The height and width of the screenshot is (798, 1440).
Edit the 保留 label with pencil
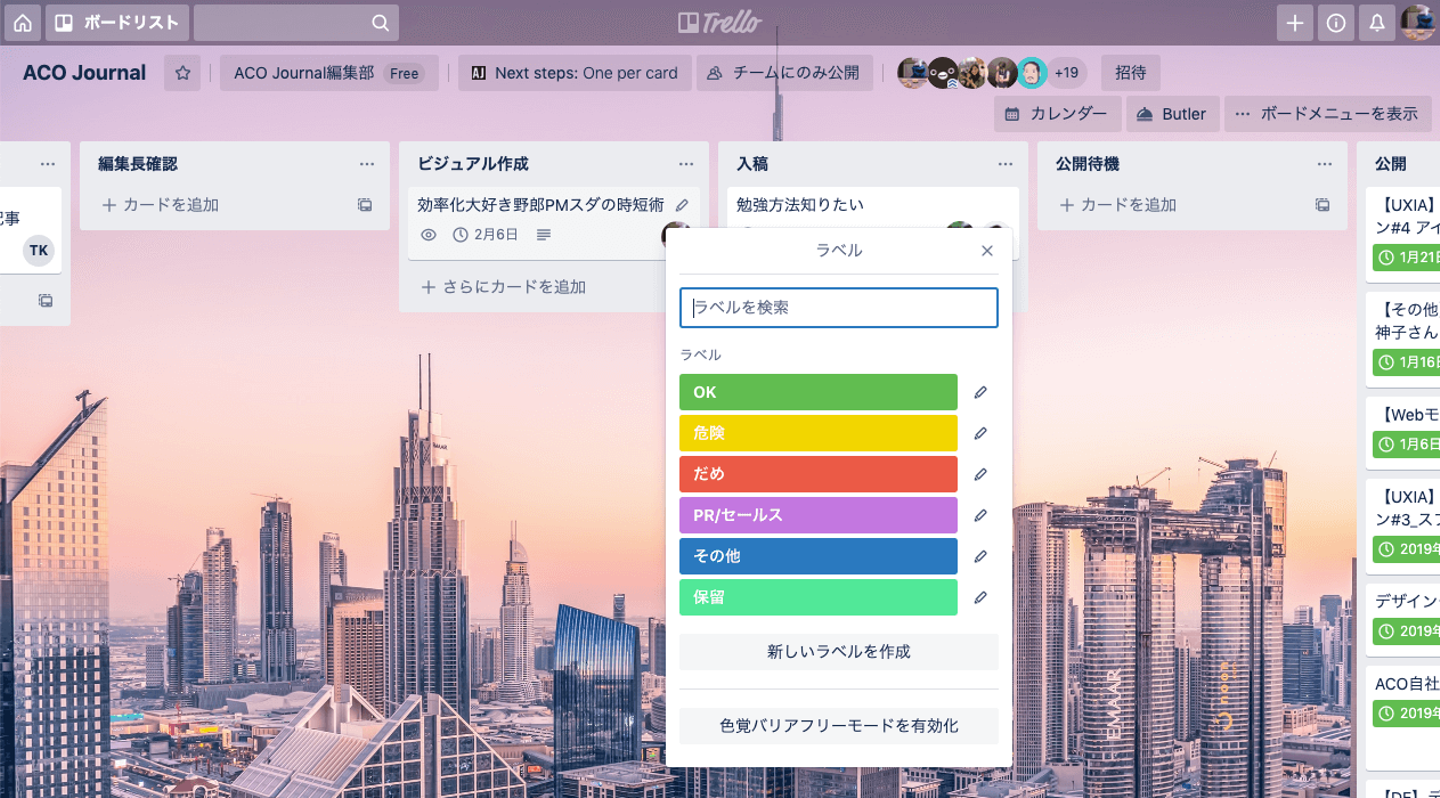(980, 597)
